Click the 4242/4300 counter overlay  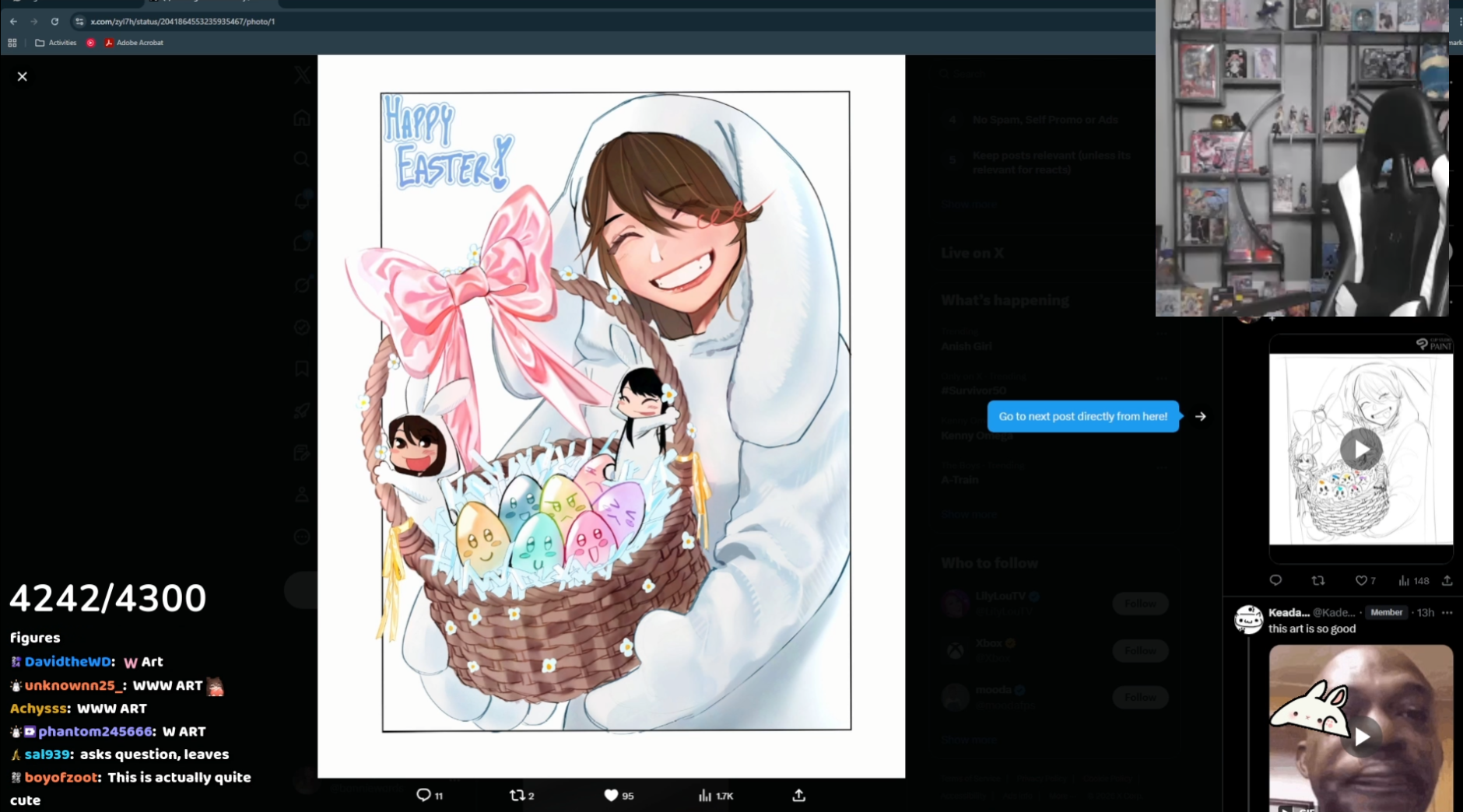108,598
